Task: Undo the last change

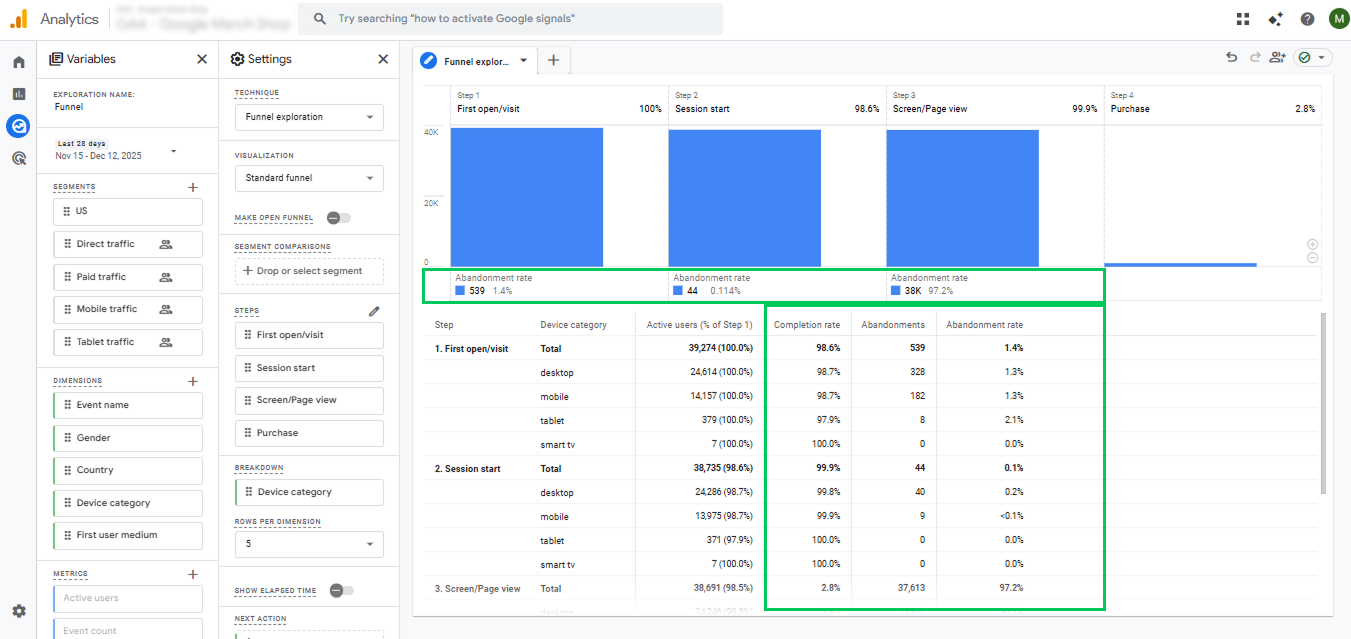Action: click(x=1232, y=58)
